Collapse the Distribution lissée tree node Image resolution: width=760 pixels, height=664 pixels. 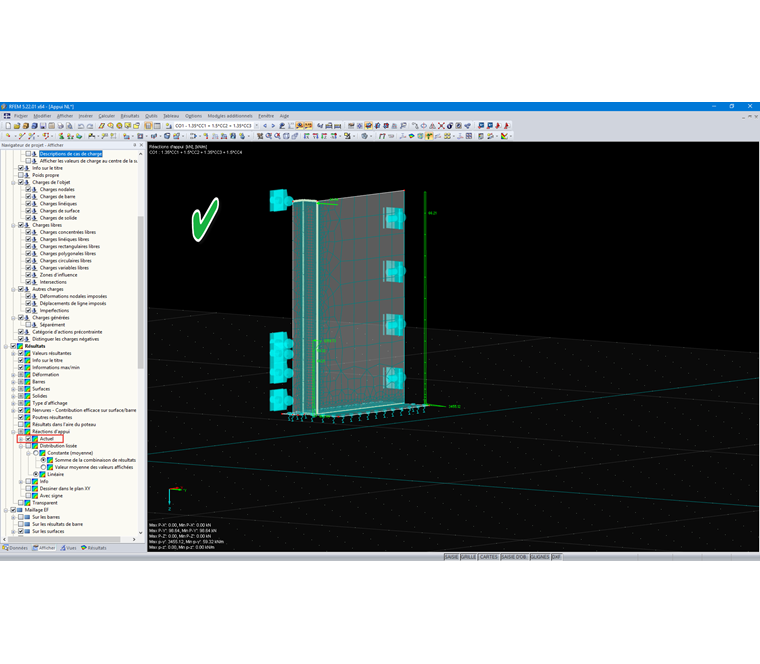pyautogui.click(x=21, y=446)
